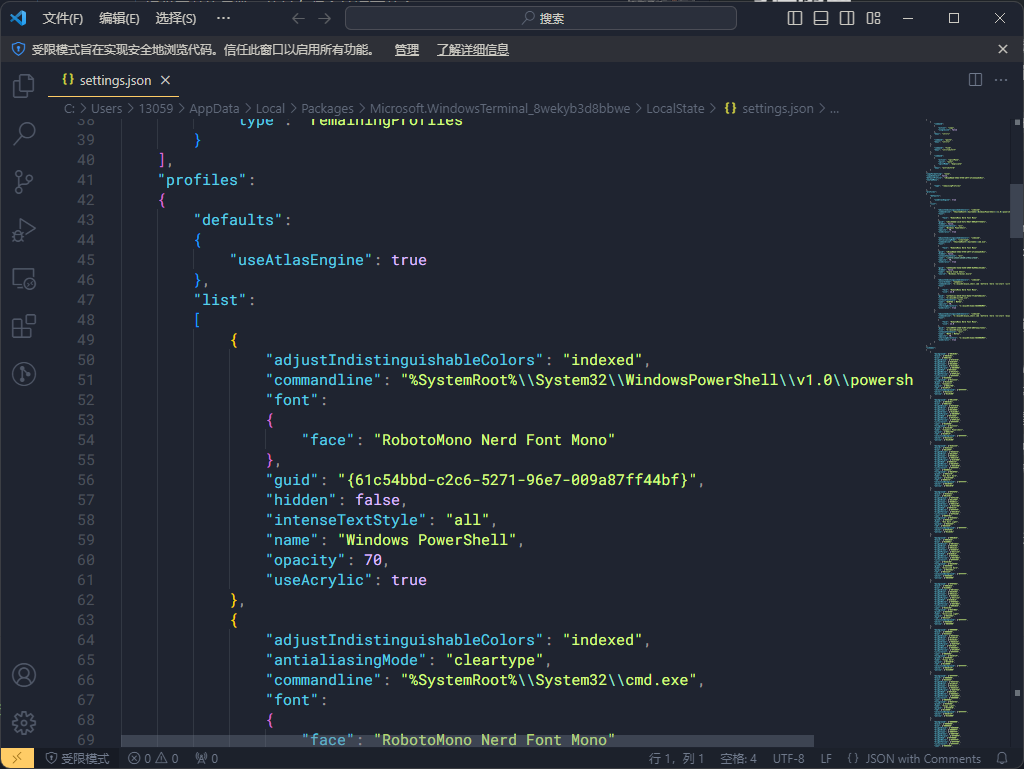The height and width of the screenshot is (769, 1024).
Task: Open the 文件(F) menu
Action: pos(63,18)
